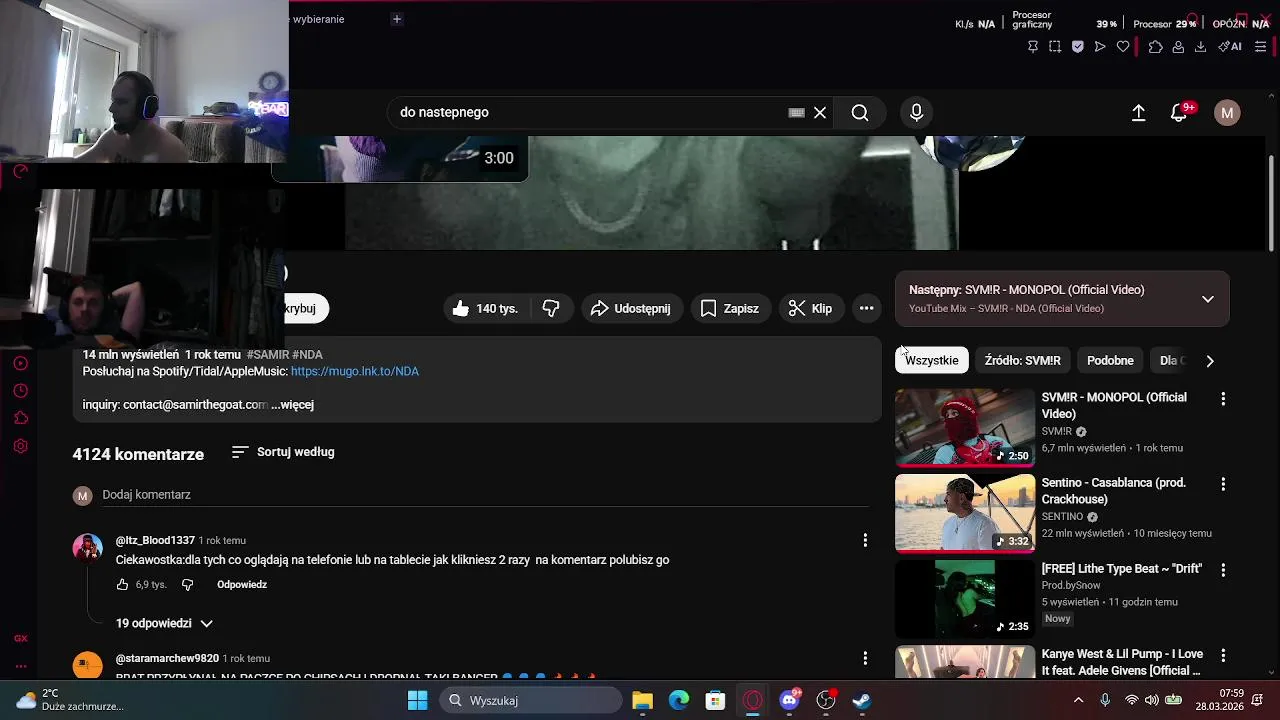
Task: Click the heart bookmark icon in address bar
Action: click(x=1123, y=46)
